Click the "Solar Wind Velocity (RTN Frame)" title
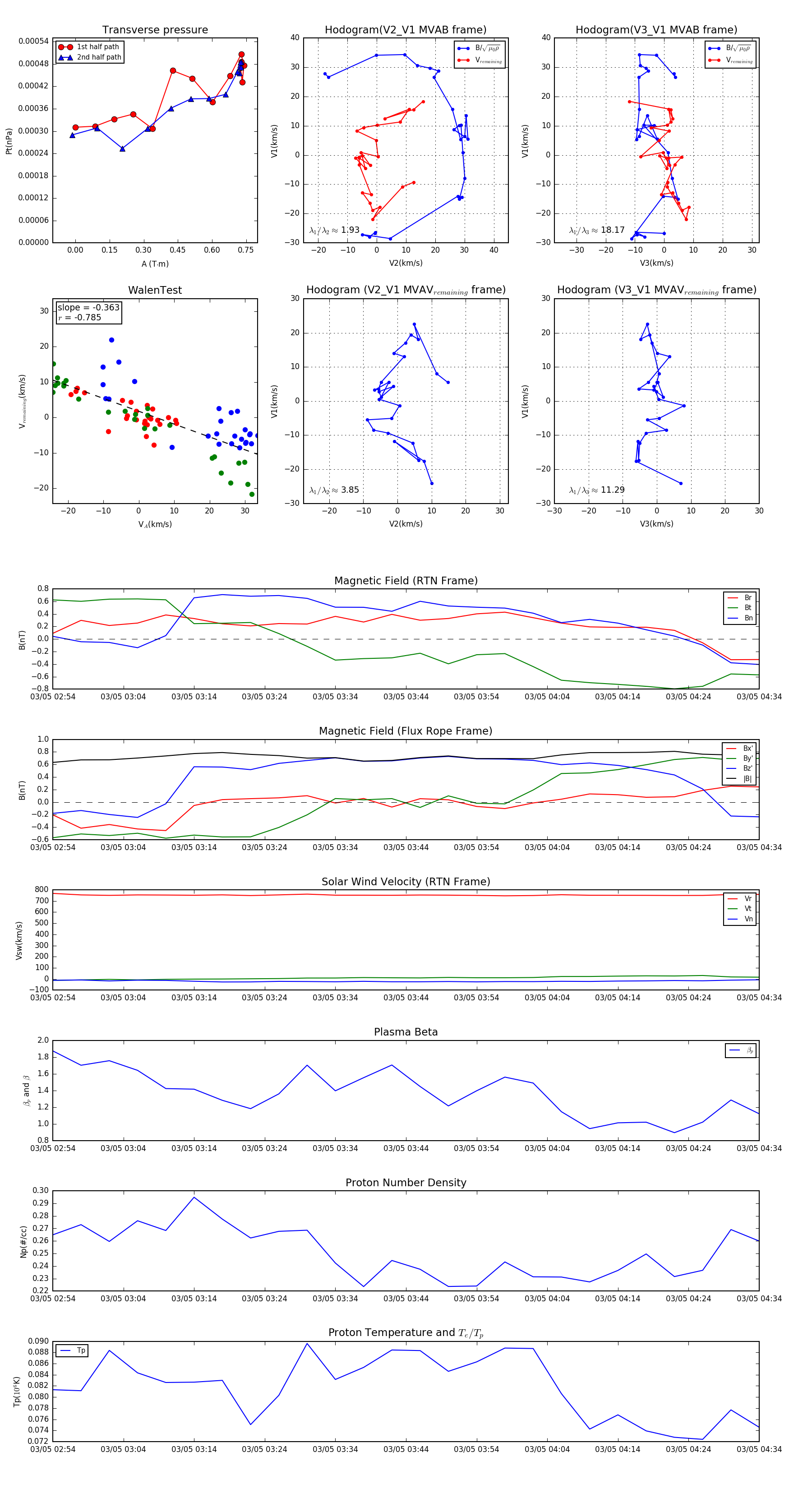 click(406, 882)
